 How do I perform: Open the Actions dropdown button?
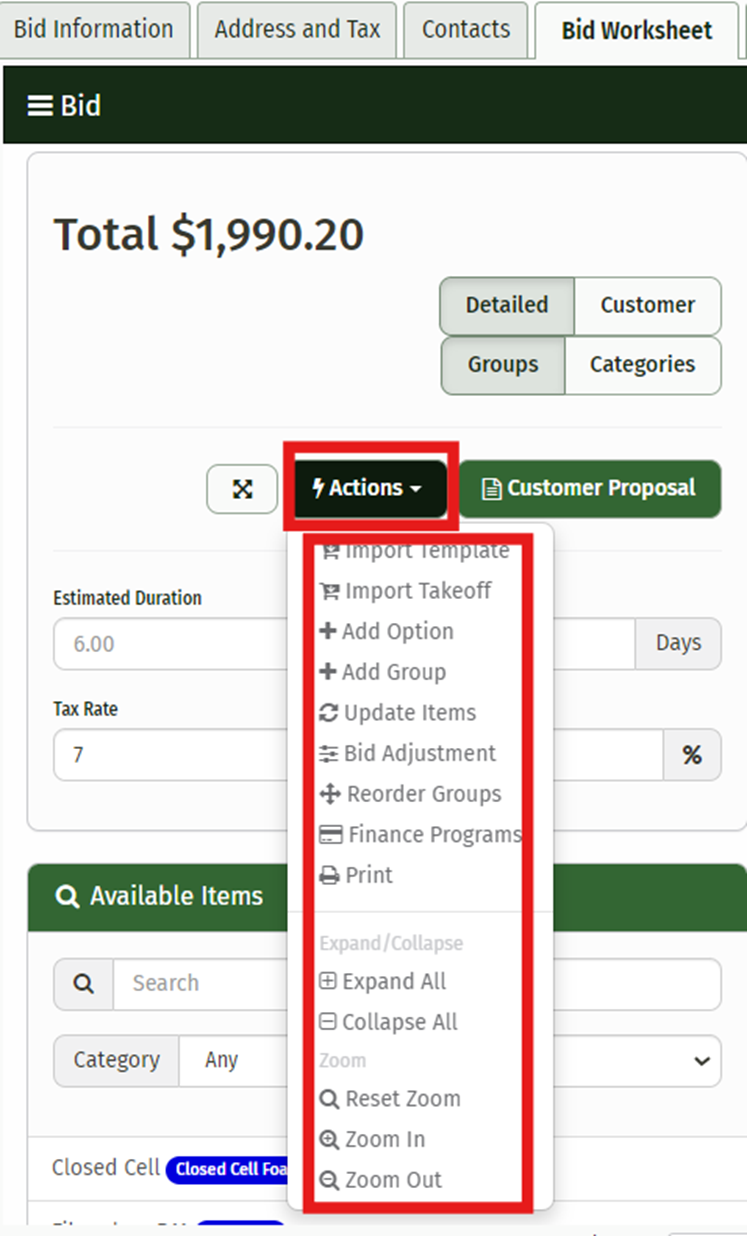click(369, 489)
